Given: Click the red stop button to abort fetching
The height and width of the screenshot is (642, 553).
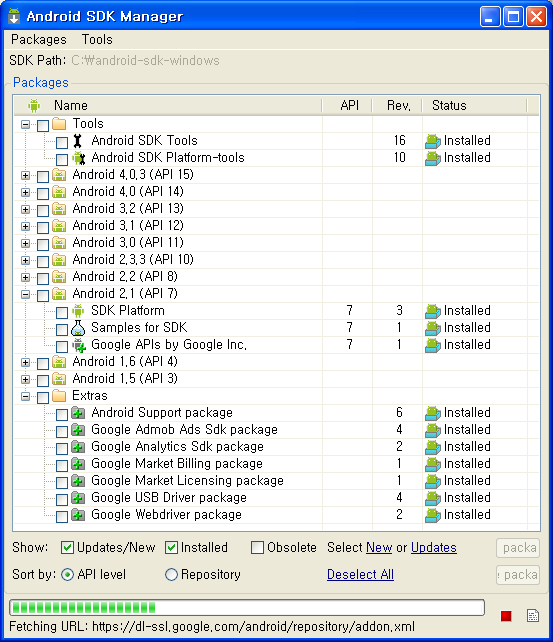Looking at the screenshot, I should click(x=506, y=615).
